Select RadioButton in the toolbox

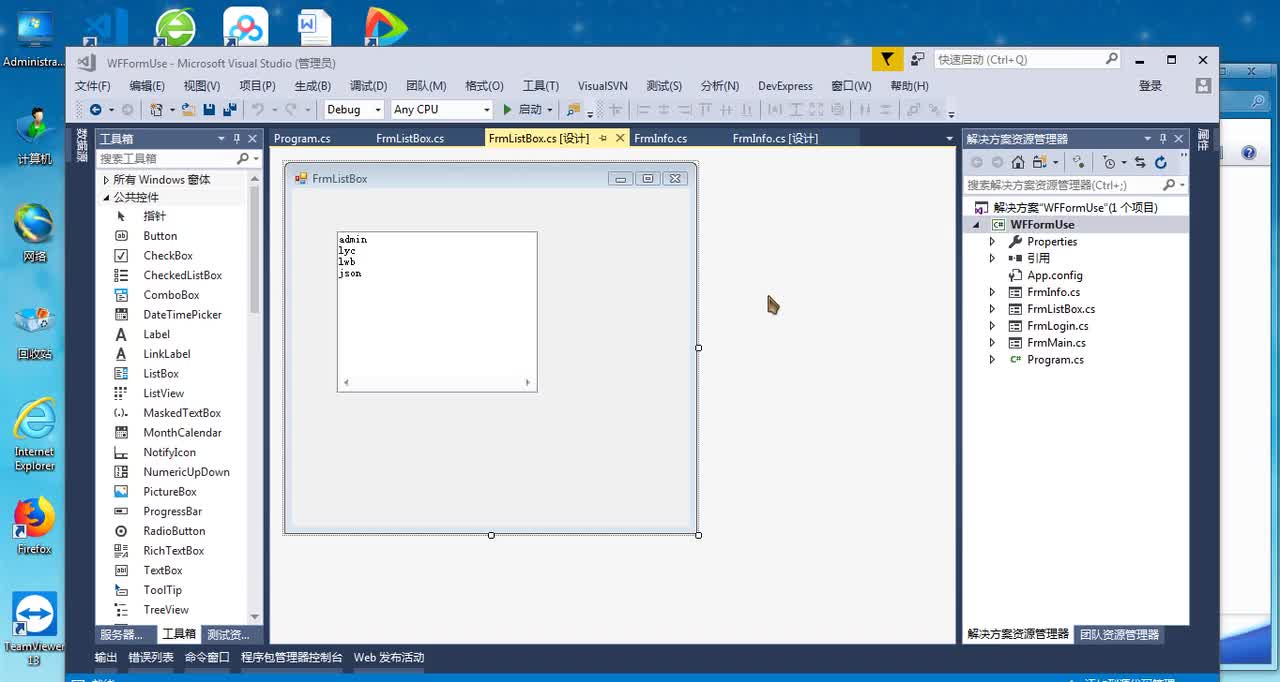pos(174,531)
